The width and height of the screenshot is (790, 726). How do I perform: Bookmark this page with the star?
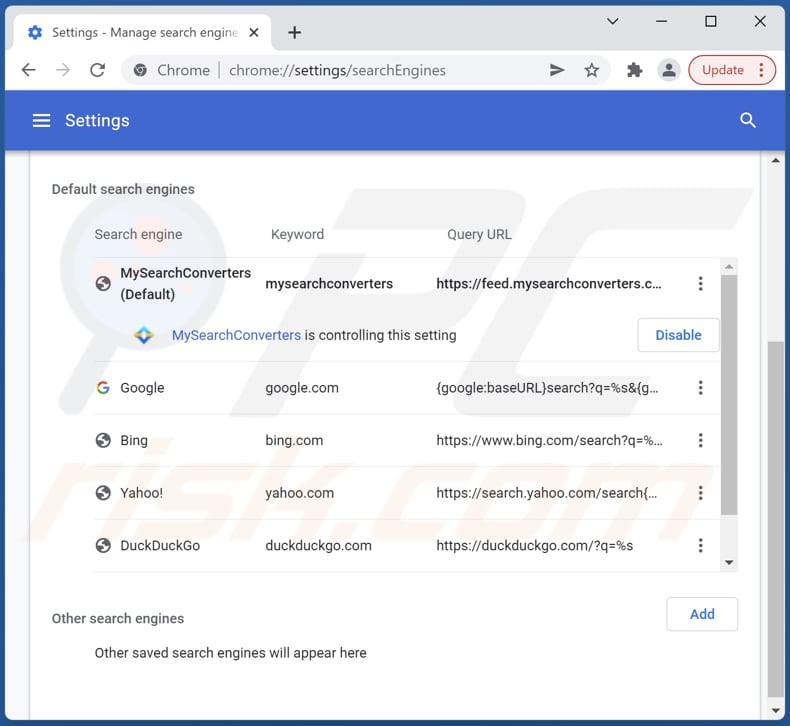point(591,70)
